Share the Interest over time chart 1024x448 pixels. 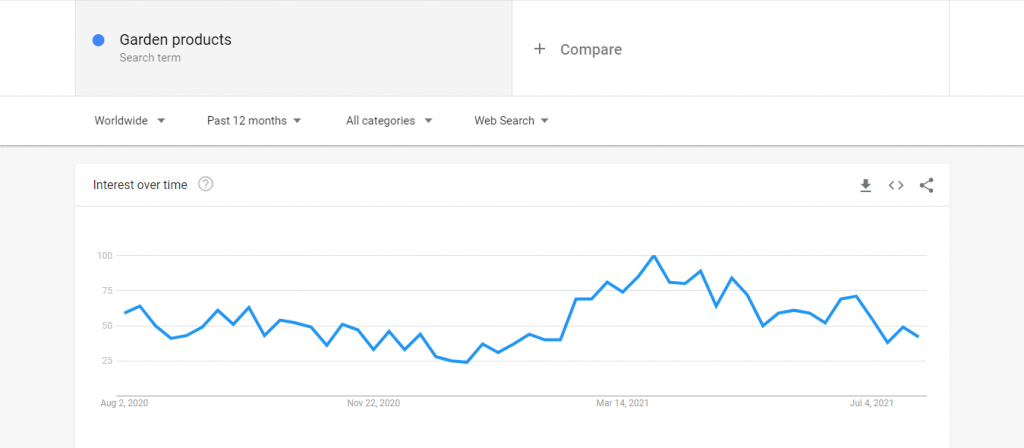[x=926, y=185]
